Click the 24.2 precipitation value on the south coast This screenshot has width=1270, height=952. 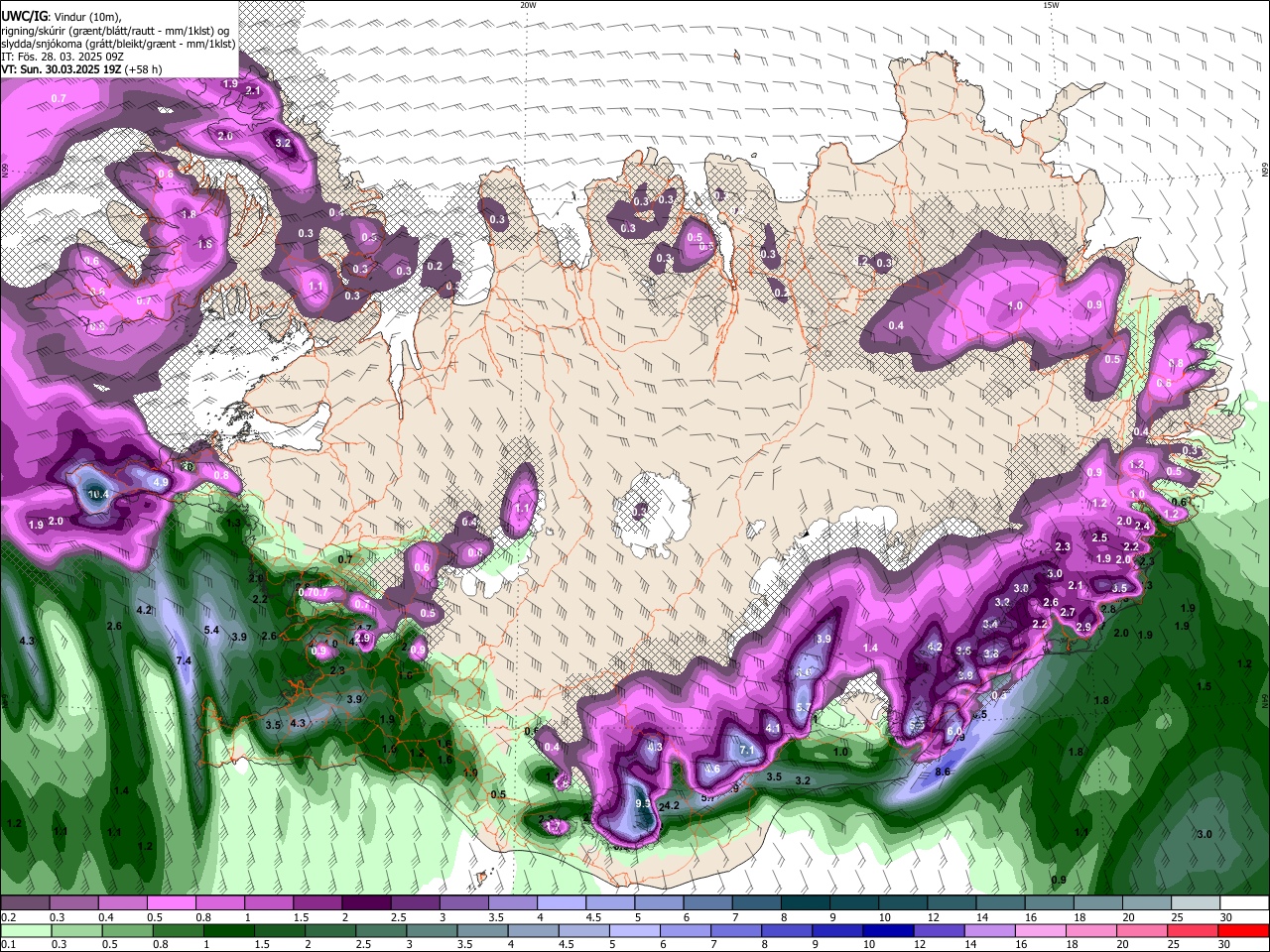(669, 806)
